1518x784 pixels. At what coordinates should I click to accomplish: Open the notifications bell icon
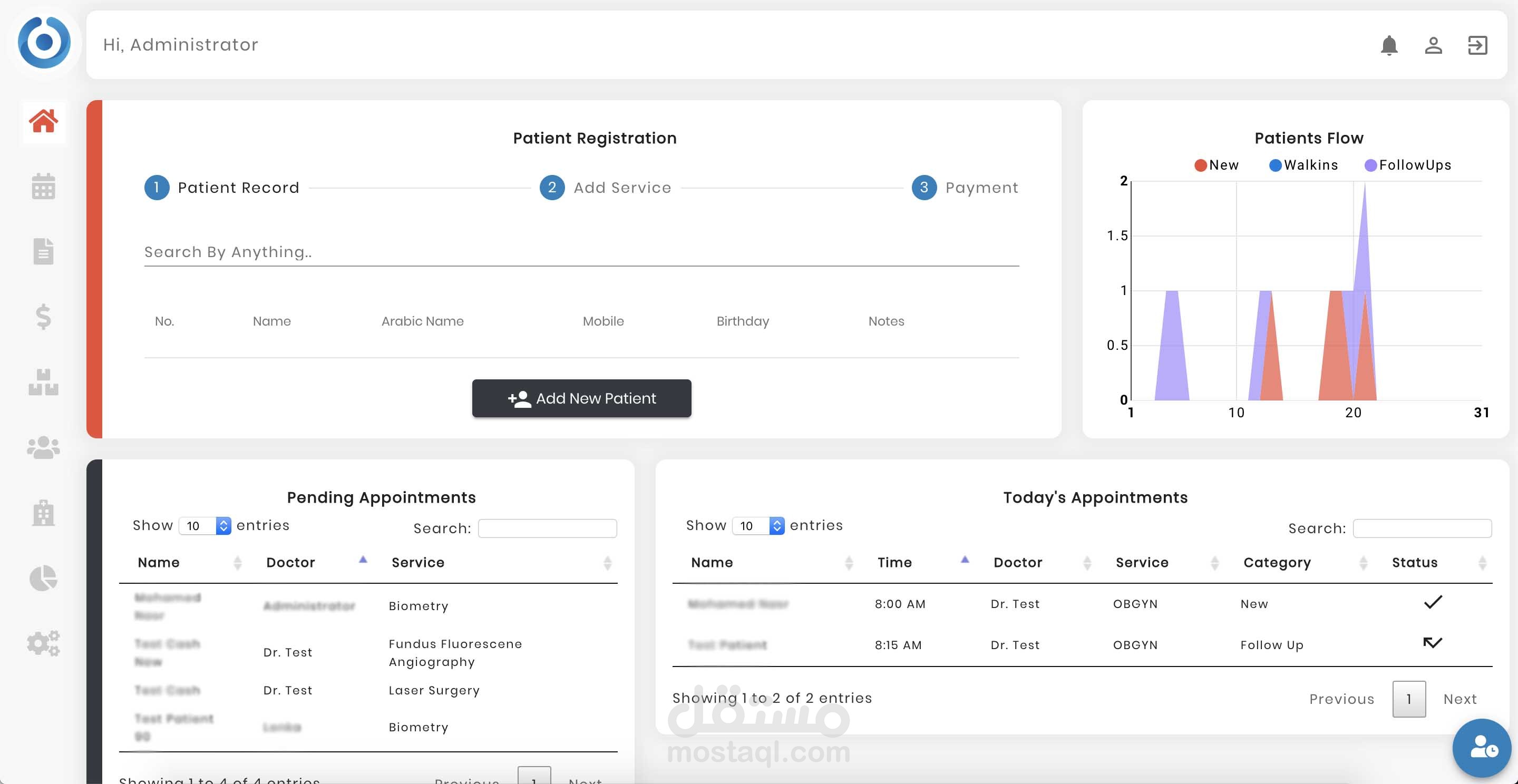click(1389, 45)
